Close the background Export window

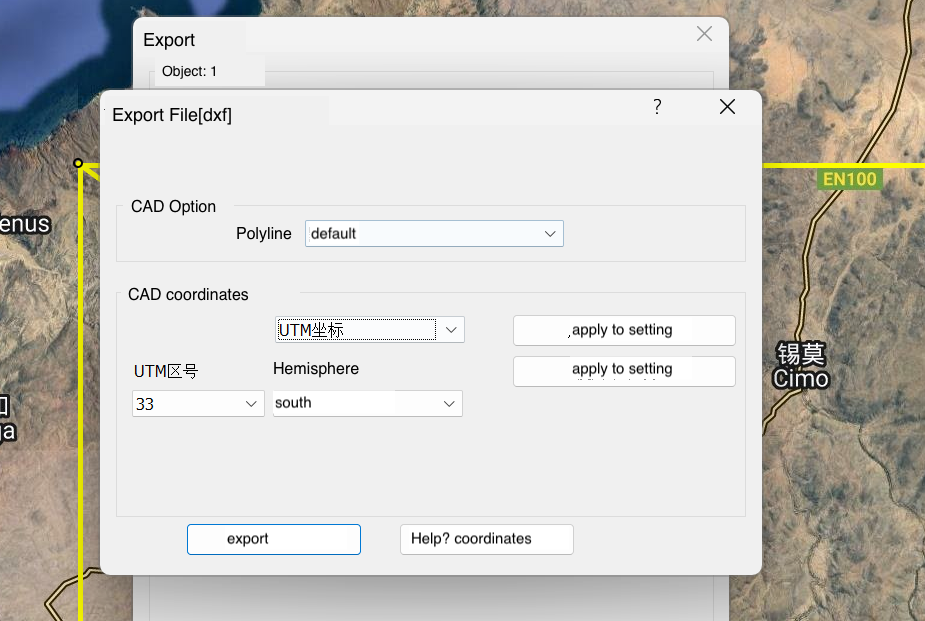pyautogui.click(x=704, y=34)
